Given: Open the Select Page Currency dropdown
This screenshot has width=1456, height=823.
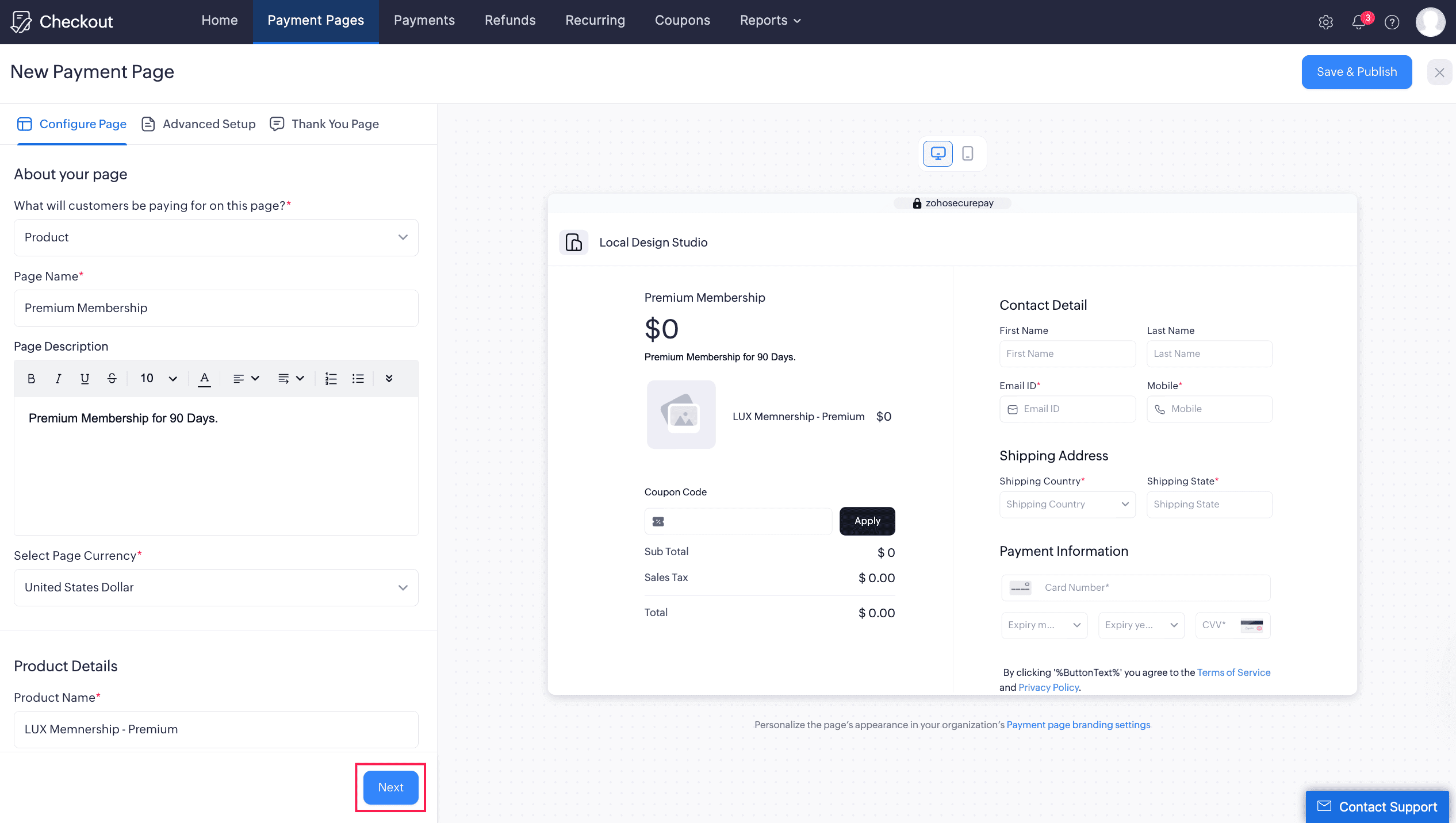Looking at the screenshot, I should click(x=216, y=587).
